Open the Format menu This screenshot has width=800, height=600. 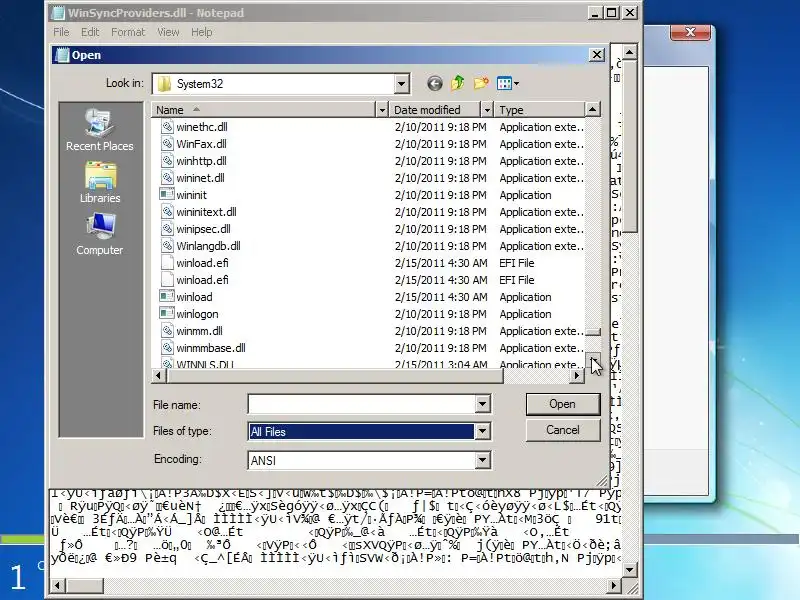[x=128, y=32]
